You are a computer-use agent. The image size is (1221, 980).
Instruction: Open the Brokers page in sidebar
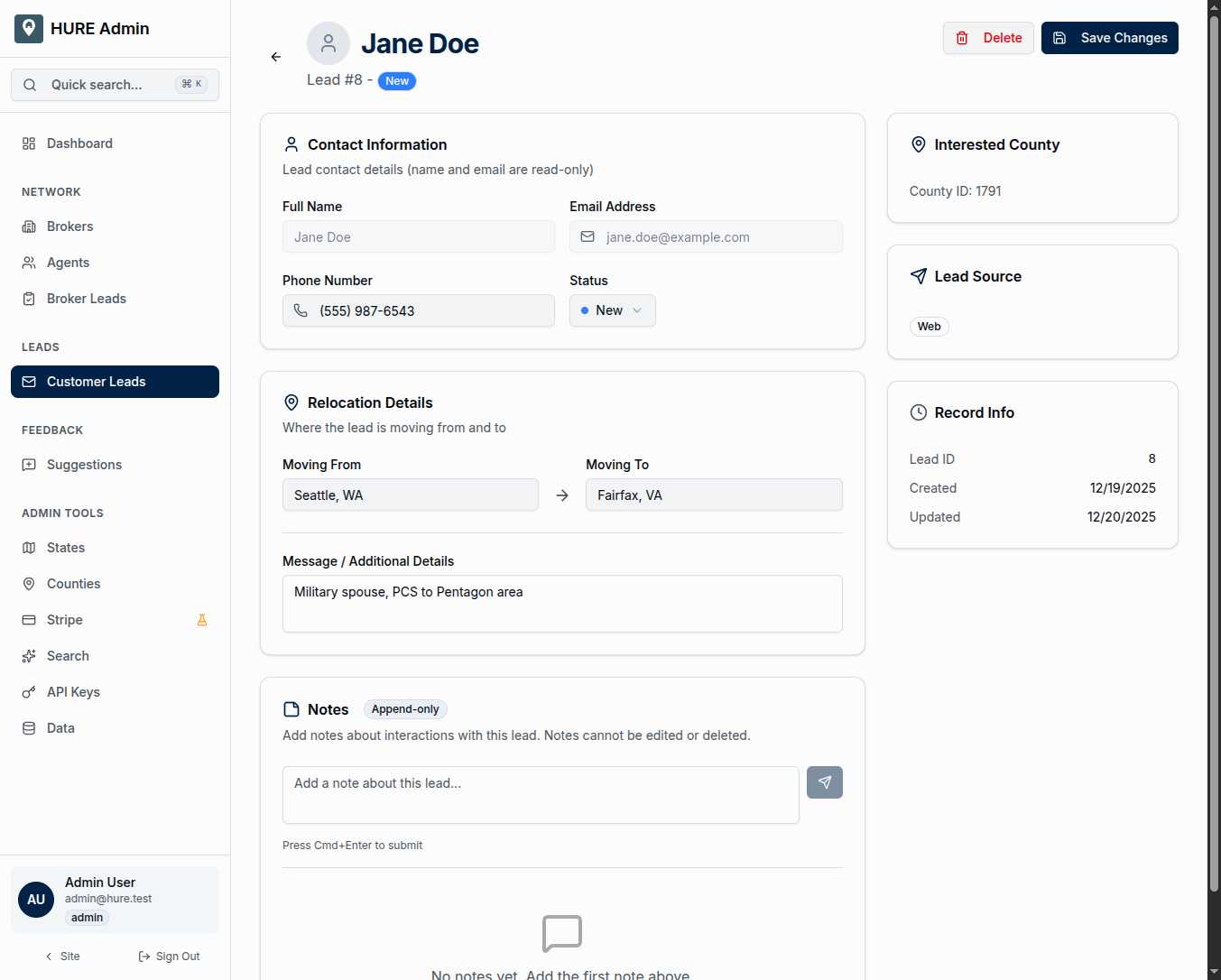point(69,227)
